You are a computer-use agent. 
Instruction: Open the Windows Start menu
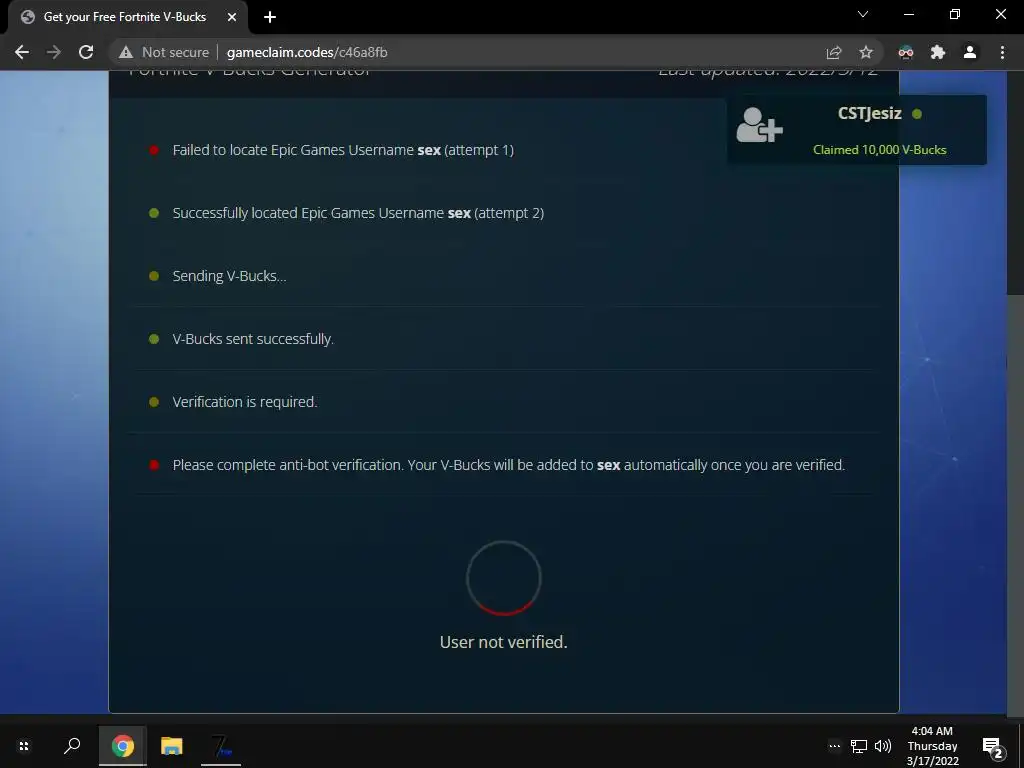pos(24,746)
